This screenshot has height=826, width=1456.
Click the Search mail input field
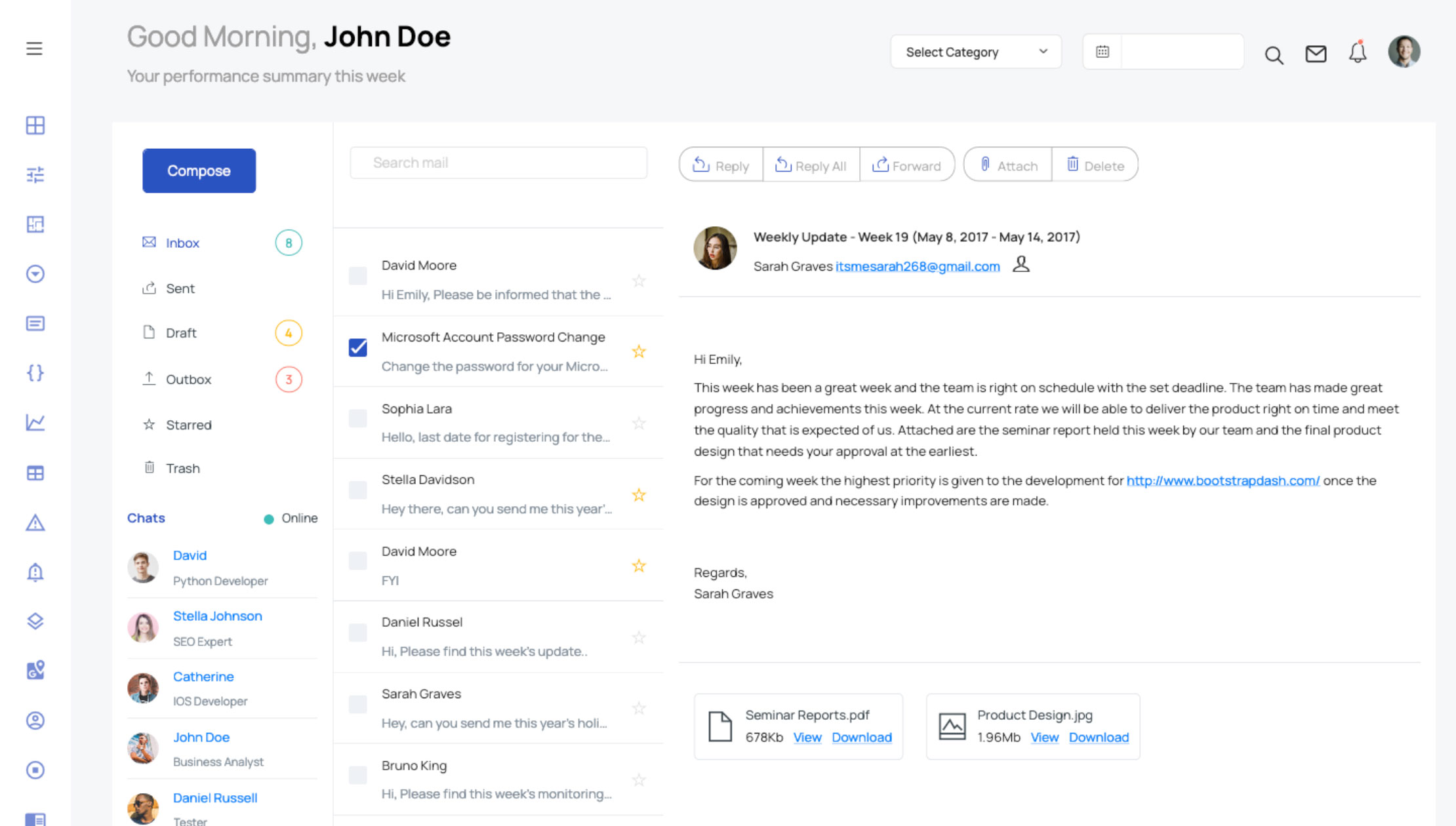coord(498,163)
